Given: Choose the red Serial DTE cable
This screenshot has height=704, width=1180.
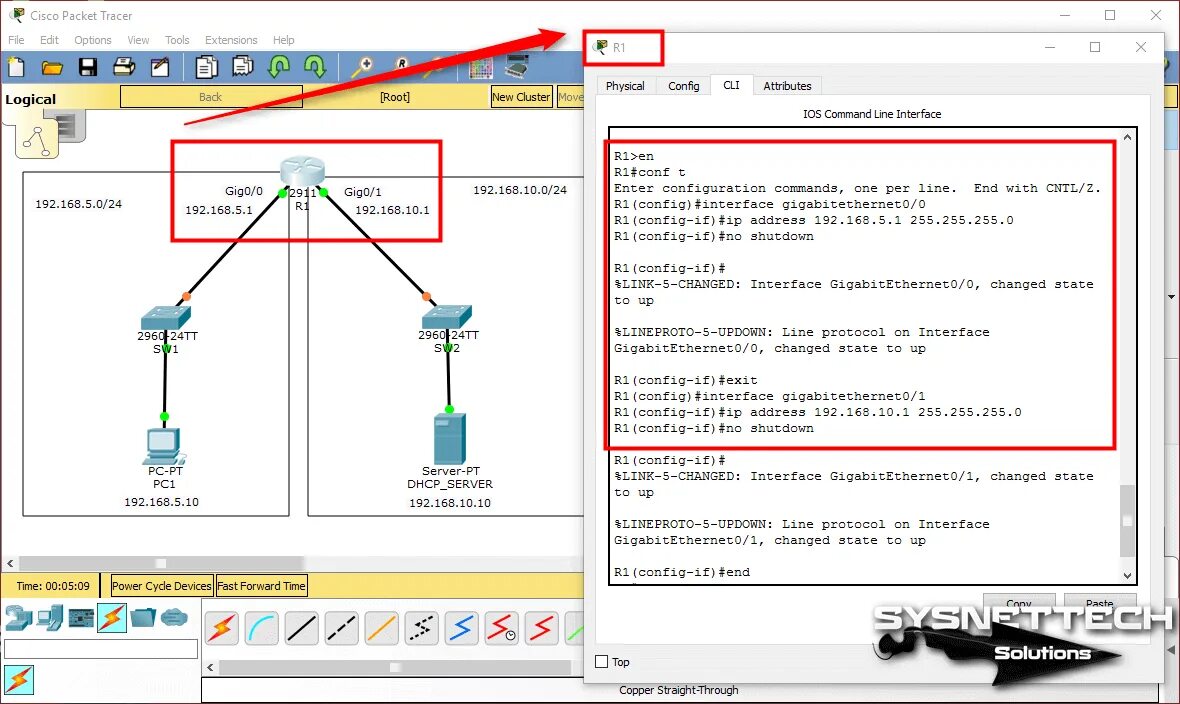Looking at the screenshot, I should coord(541,628).
